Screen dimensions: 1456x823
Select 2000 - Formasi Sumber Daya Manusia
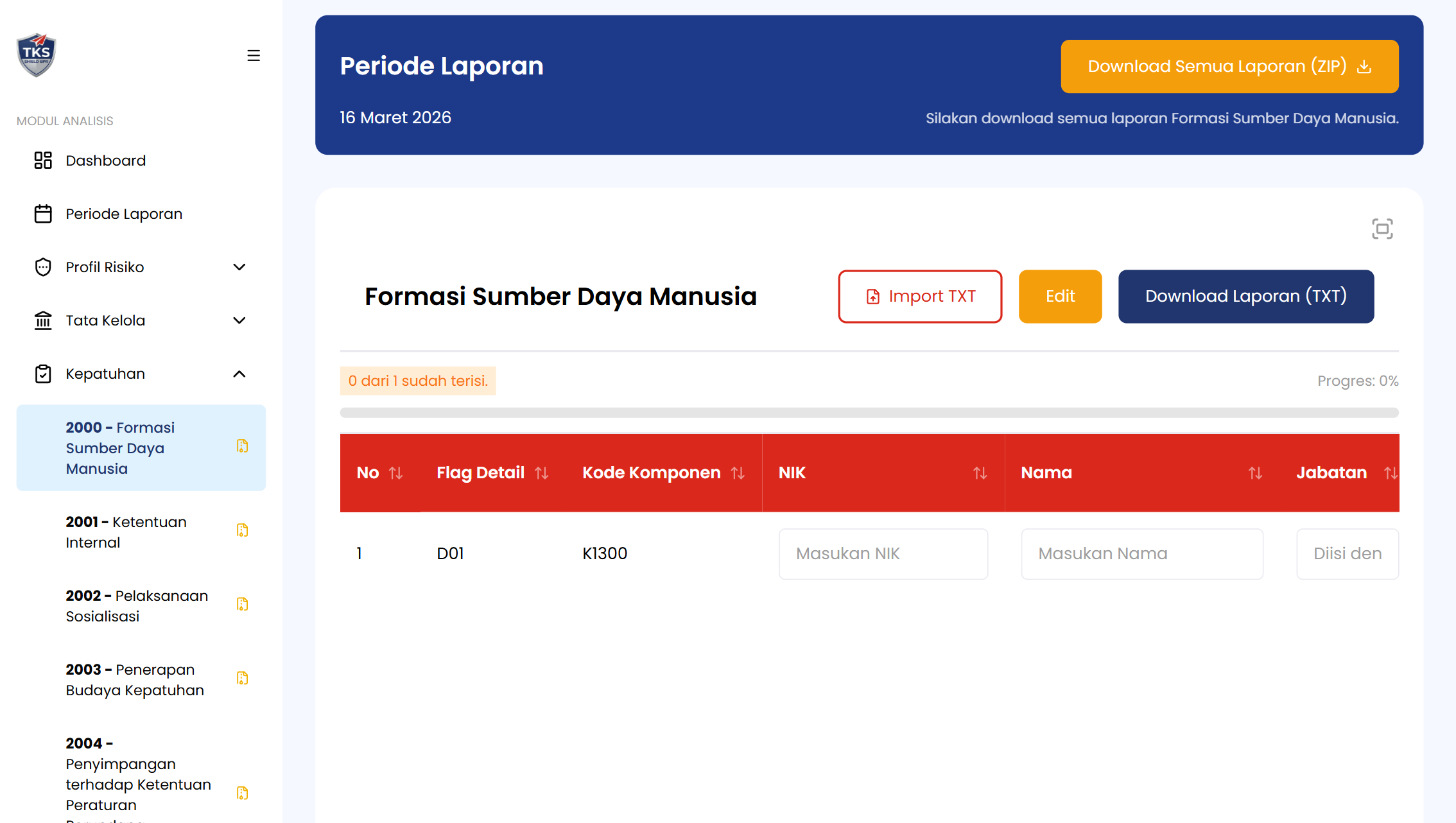pos(120,448)
